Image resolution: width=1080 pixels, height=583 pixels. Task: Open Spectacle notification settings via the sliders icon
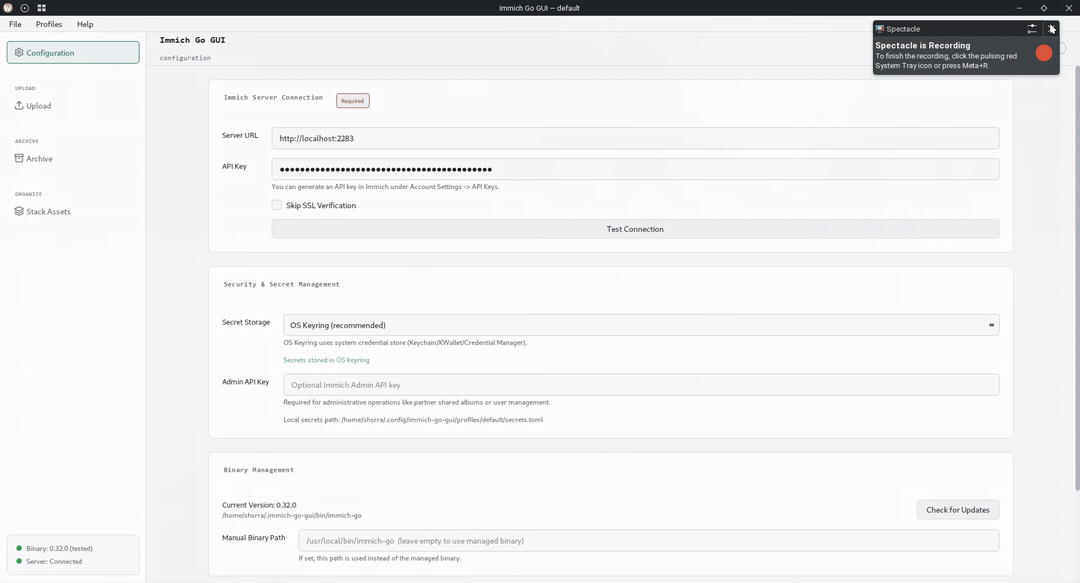[1032, 29]
